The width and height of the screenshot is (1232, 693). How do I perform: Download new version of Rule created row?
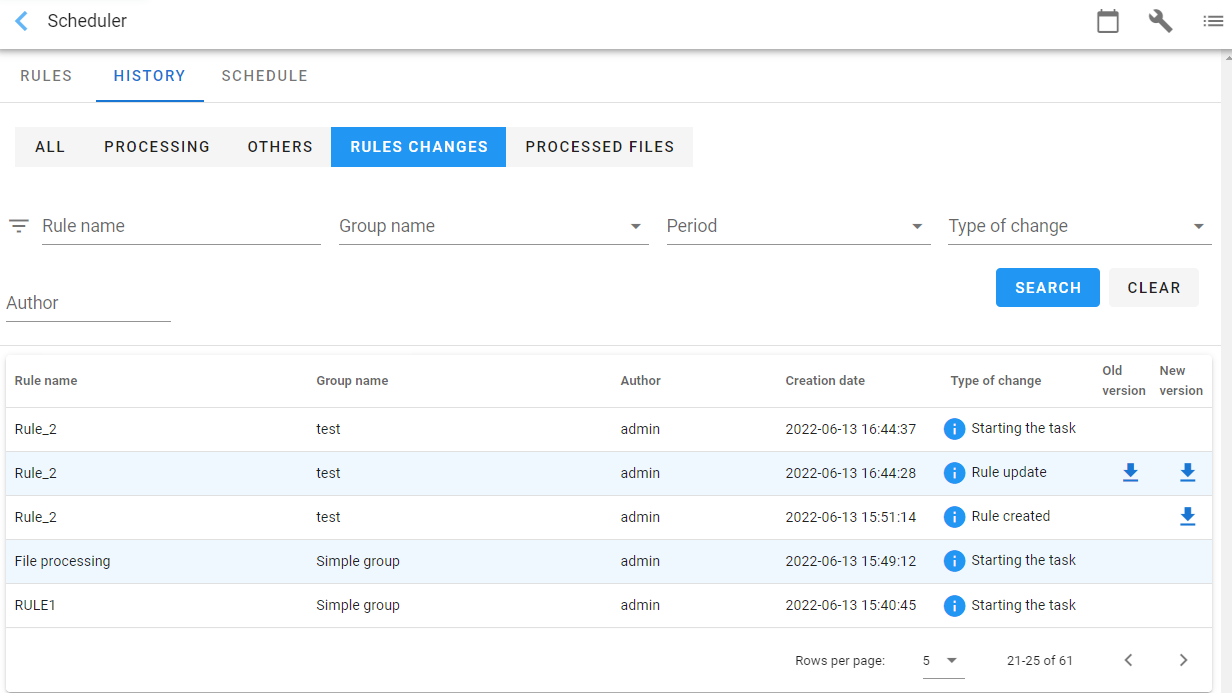click(x=1187, y=517)
